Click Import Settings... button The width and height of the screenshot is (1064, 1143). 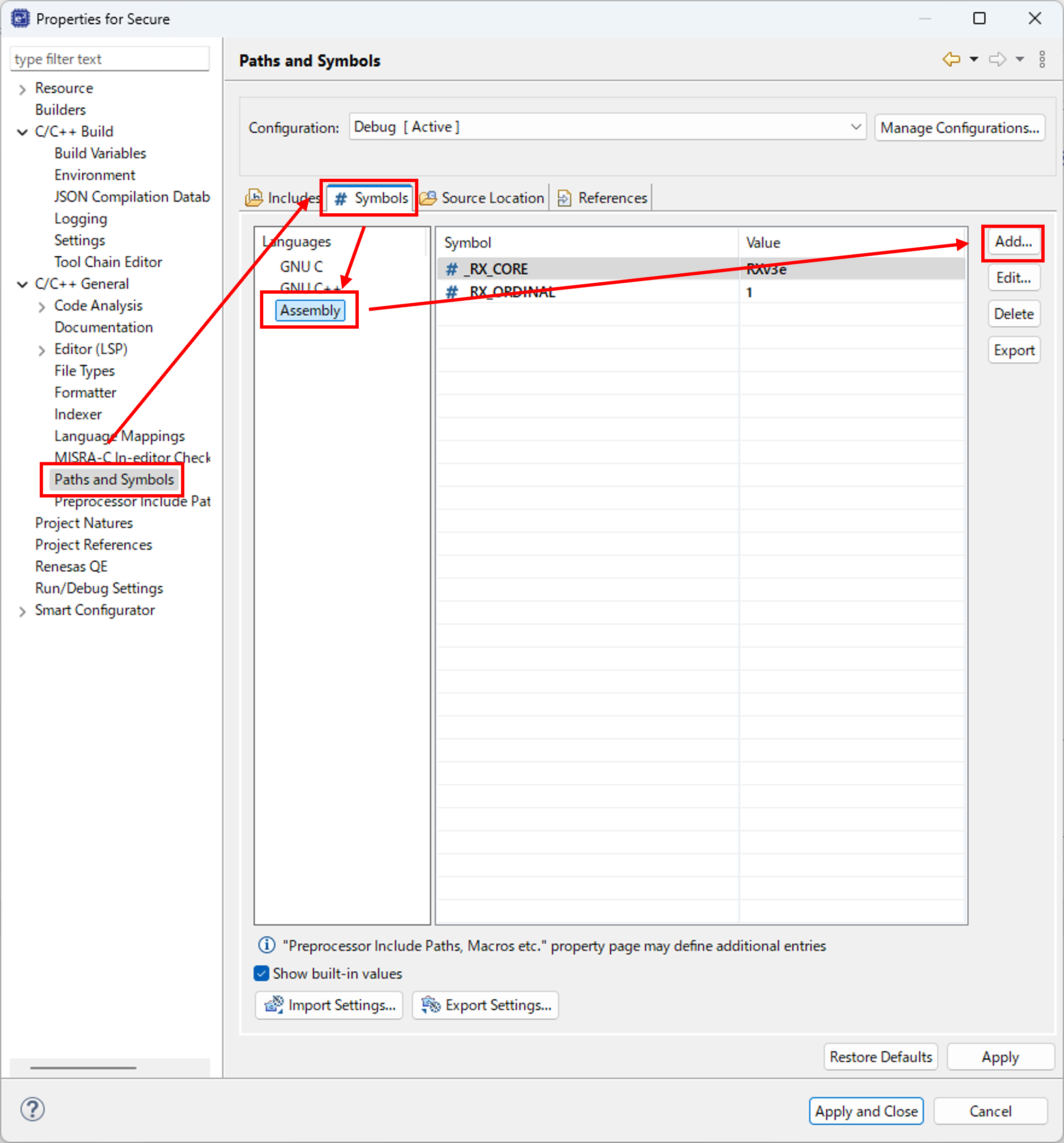(329, 1005)
